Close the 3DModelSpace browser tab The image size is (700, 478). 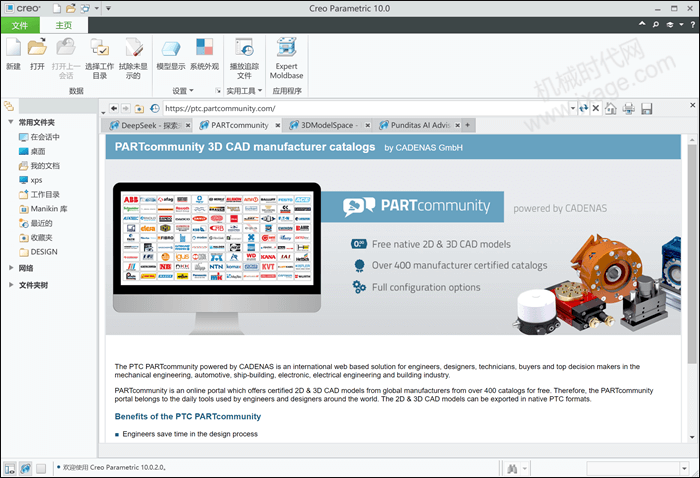[x=367, y=125]
